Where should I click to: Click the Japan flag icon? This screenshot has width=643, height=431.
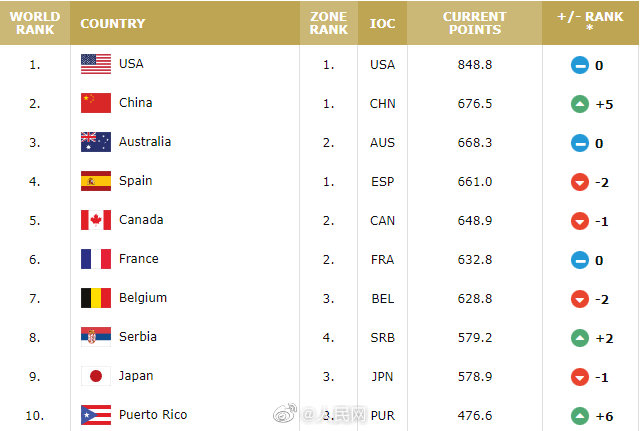[96, 376]
